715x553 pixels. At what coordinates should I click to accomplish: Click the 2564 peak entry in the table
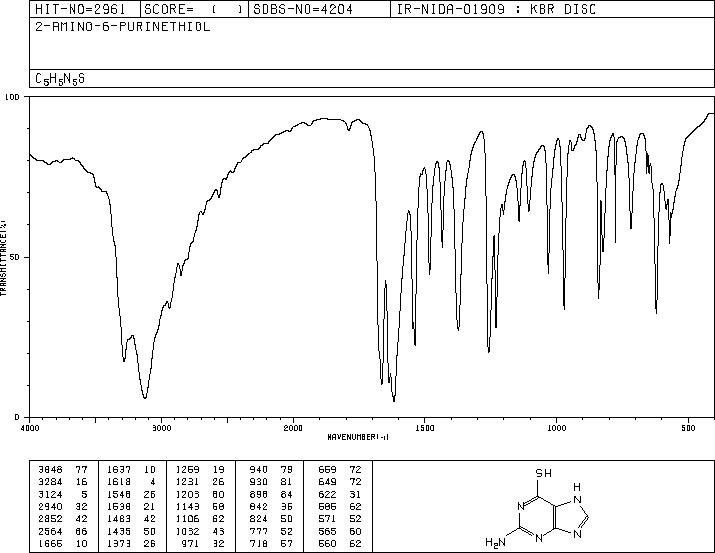63,532
